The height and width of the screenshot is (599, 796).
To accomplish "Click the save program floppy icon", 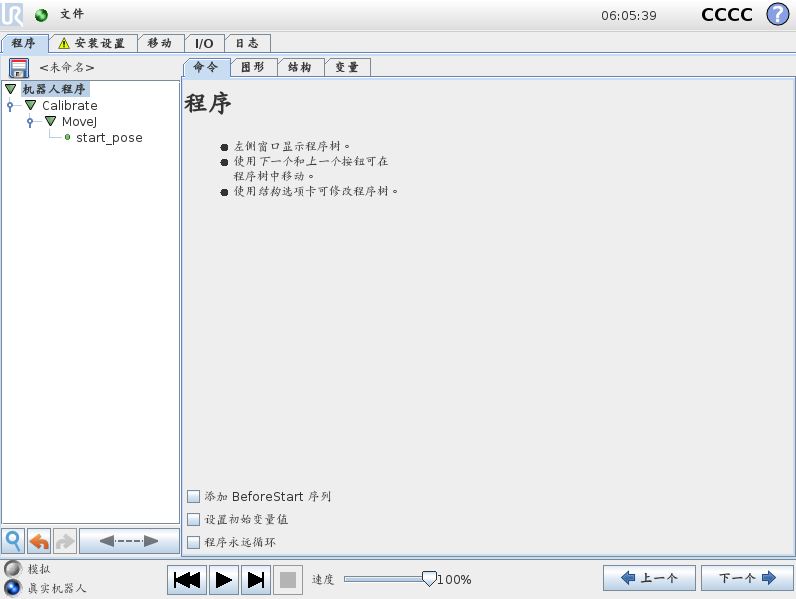I will [19, 68].
